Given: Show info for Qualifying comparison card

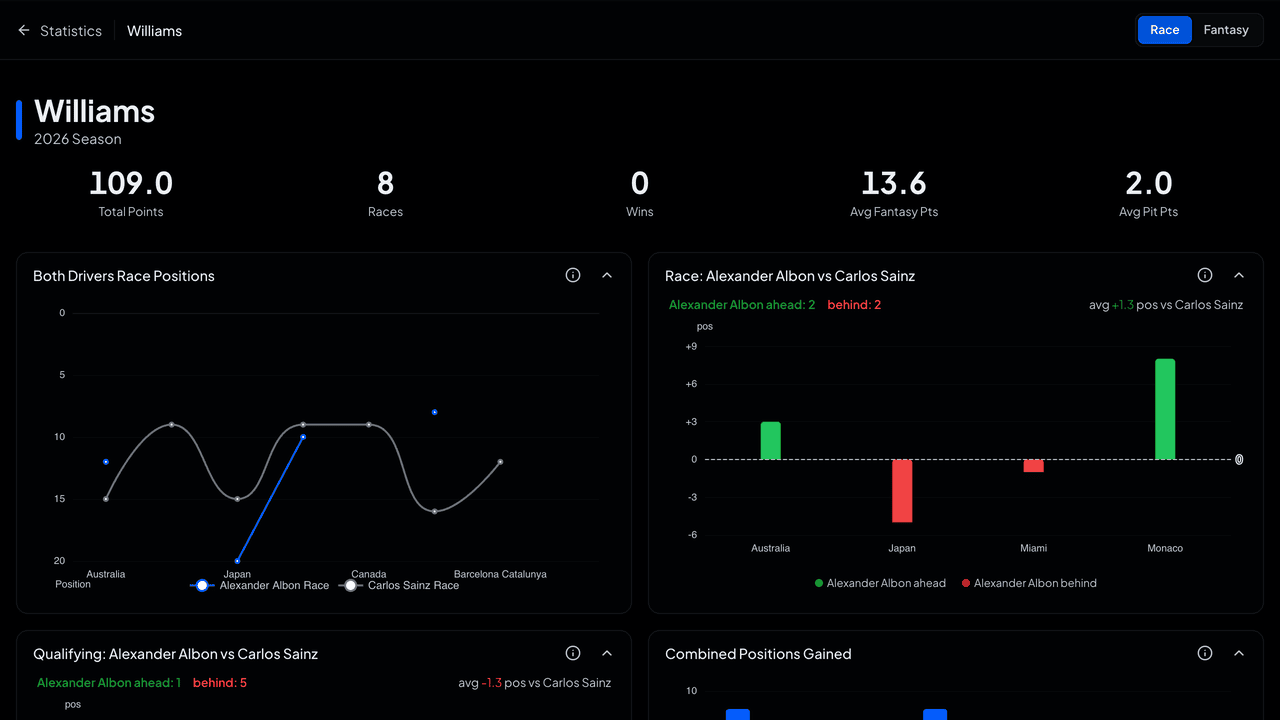Looking at the screenshot, I should (573, 653).
